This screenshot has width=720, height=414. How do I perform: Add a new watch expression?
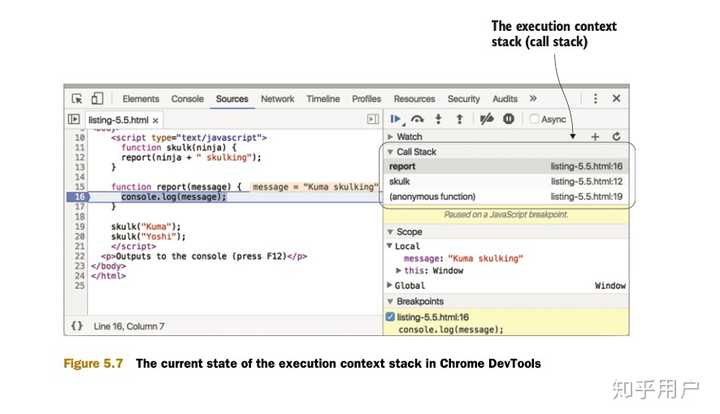(x=595, y=136)
